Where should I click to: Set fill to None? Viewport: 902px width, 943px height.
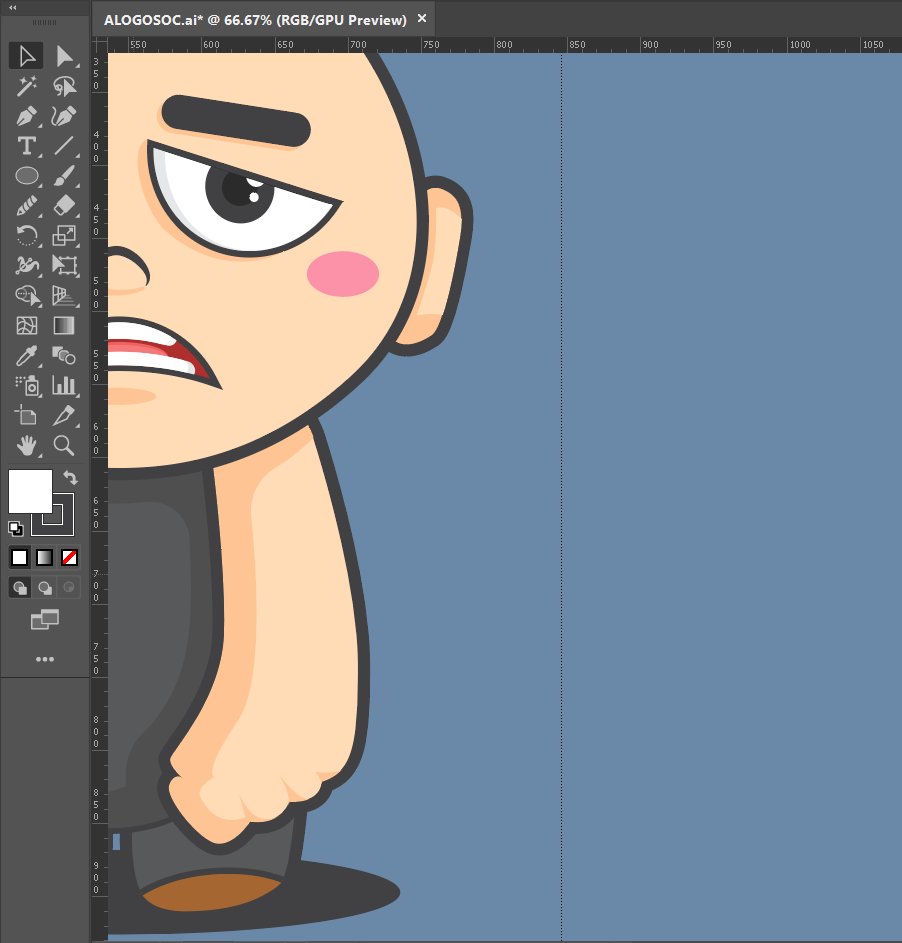click(x=69, y=557)
